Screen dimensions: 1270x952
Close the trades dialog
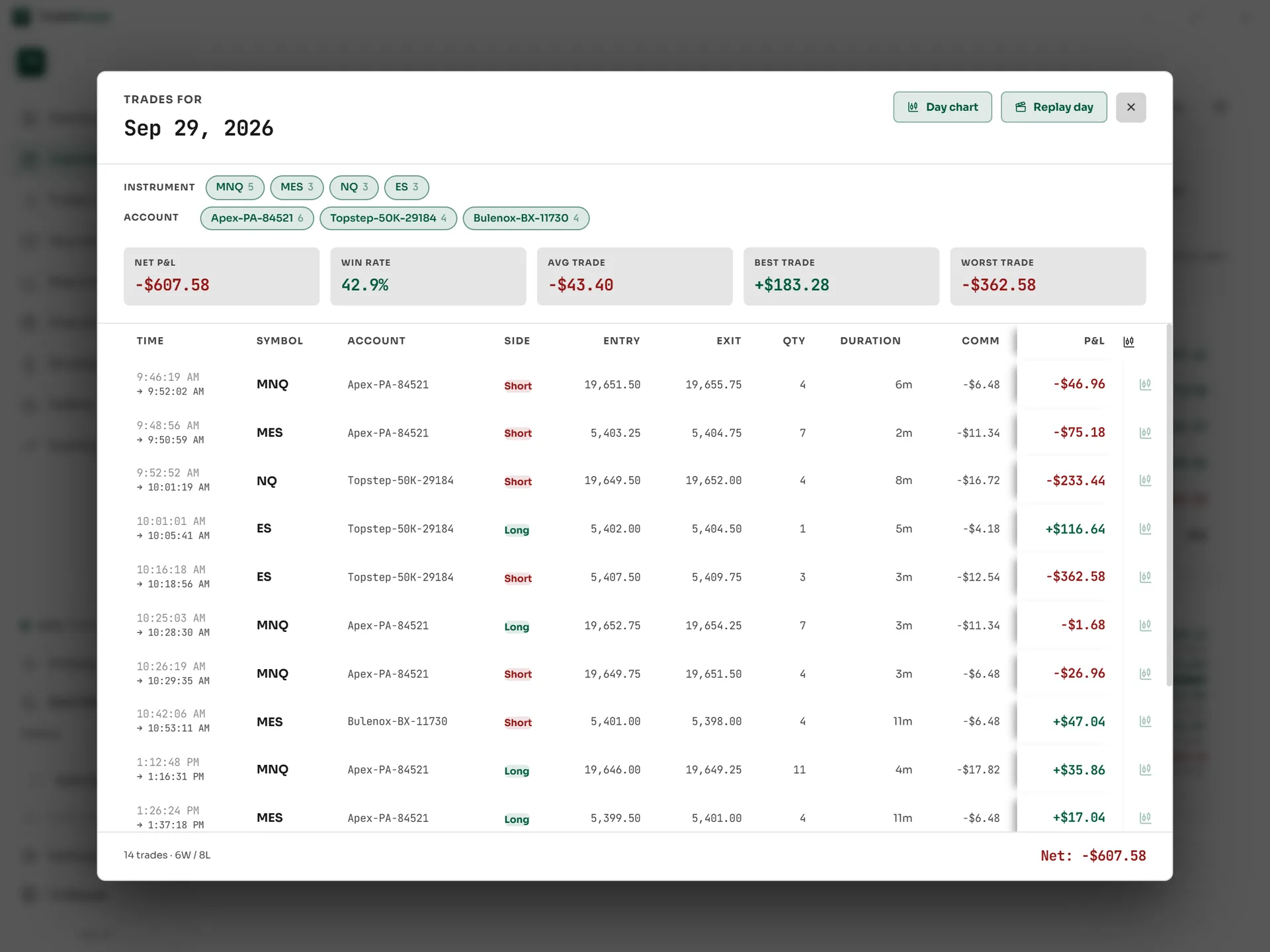click(1130, 107)
